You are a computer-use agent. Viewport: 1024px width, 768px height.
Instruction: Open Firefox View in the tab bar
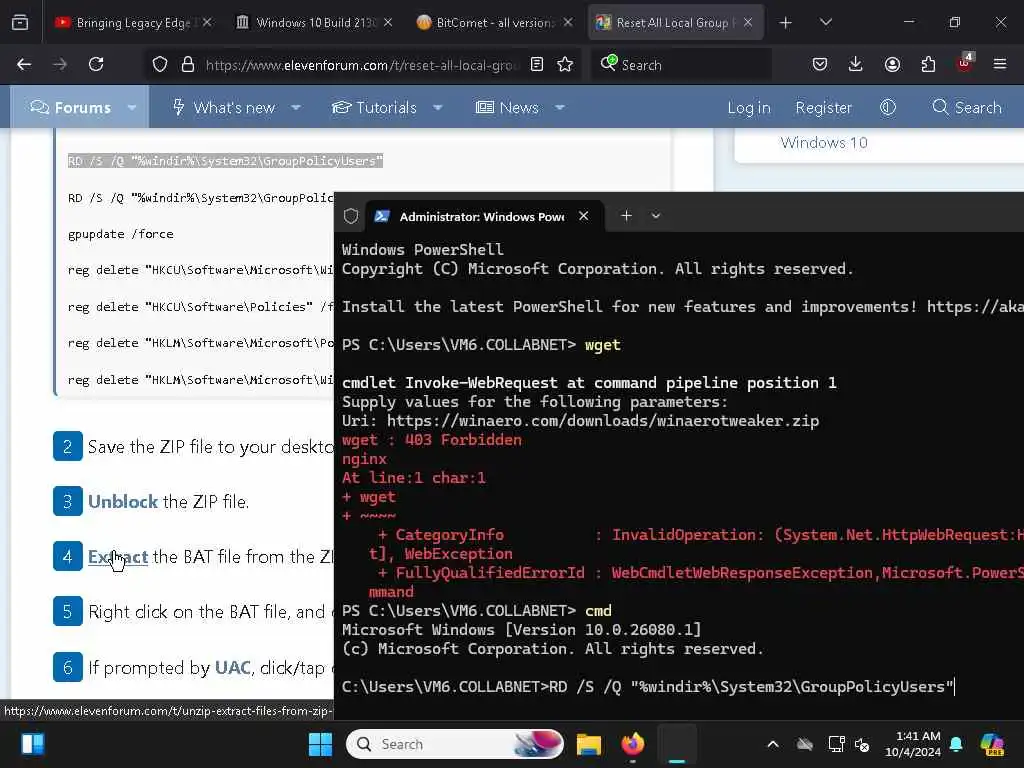coord(20,23)
